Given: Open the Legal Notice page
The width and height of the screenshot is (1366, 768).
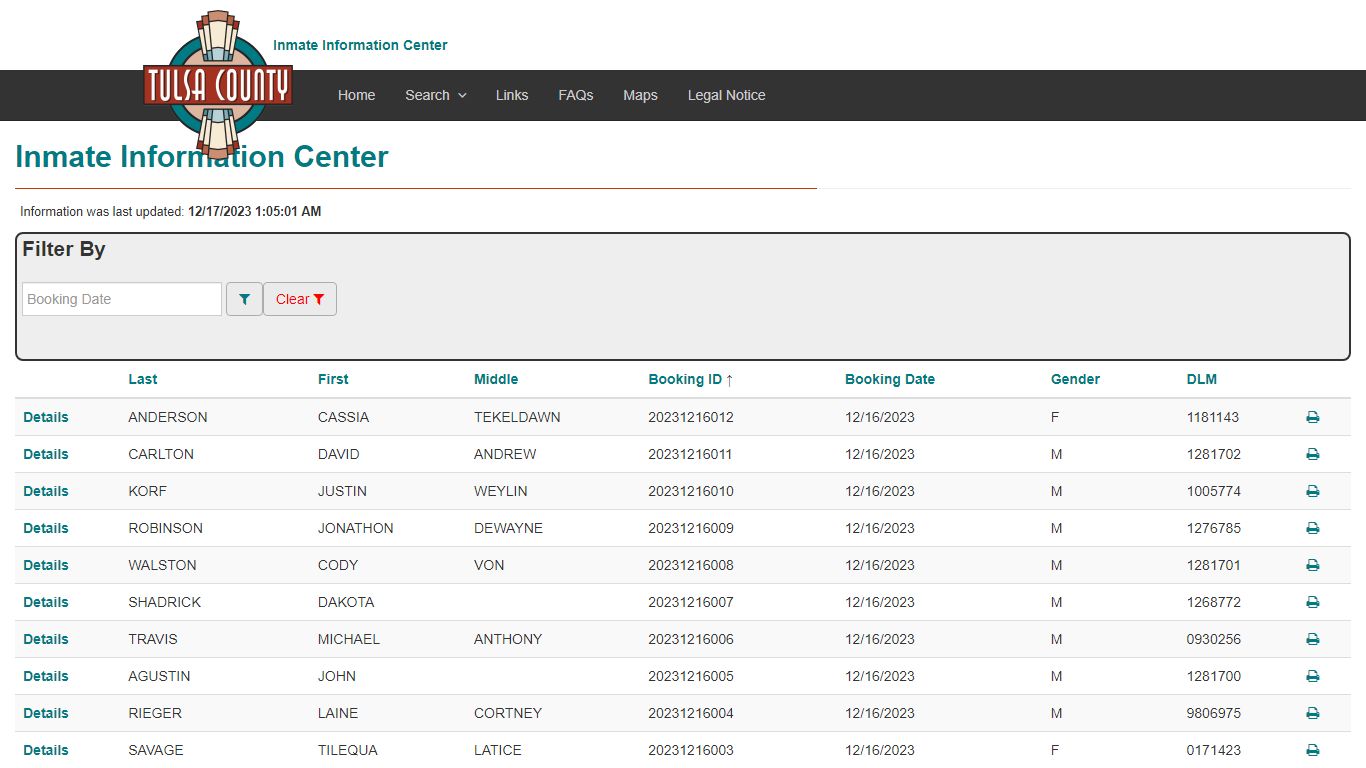Looking at the screenshot, I should pyautogui.click(x=727, y=95).
